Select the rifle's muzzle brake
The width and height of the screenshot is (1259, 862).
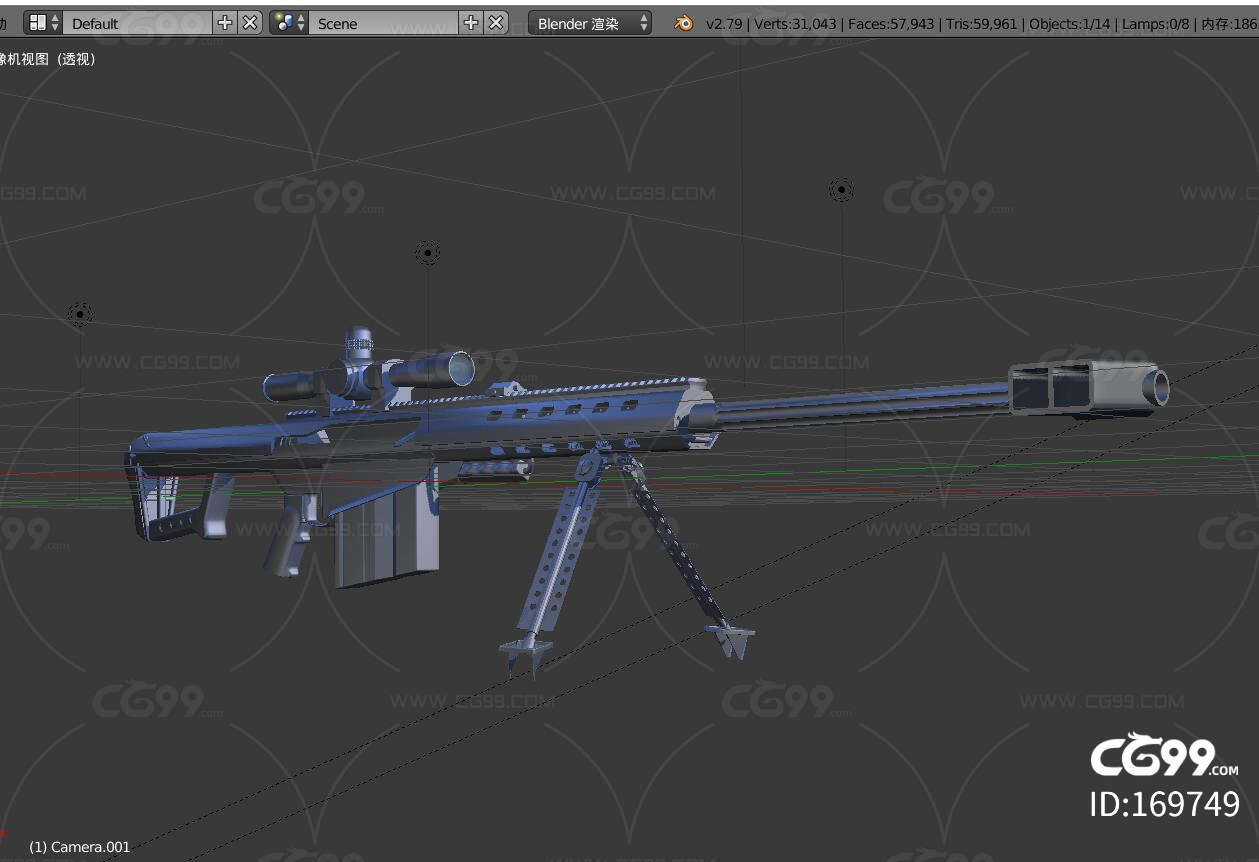click(1088, 388)
